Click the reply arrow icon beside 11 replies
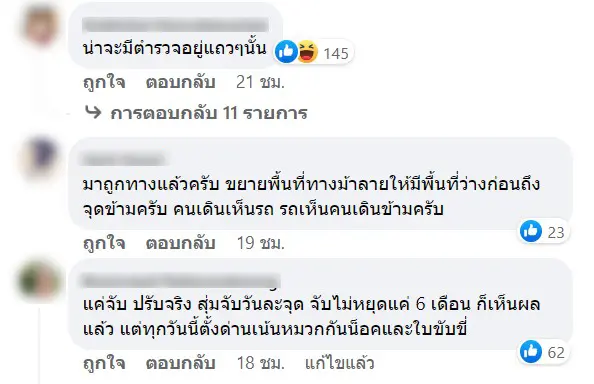 coord(93,112)
